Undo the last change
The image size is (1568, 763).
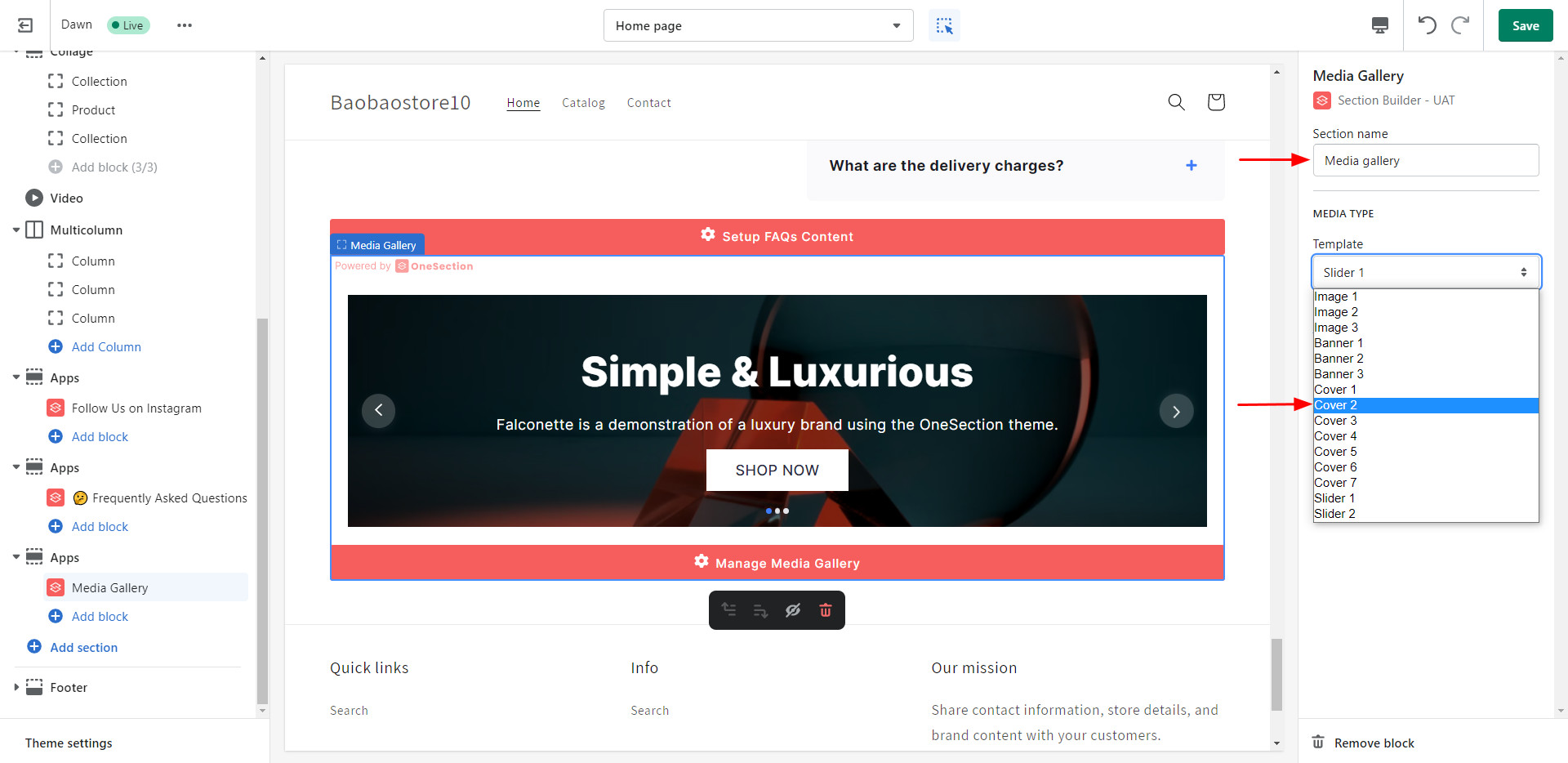pos(1427,25)
